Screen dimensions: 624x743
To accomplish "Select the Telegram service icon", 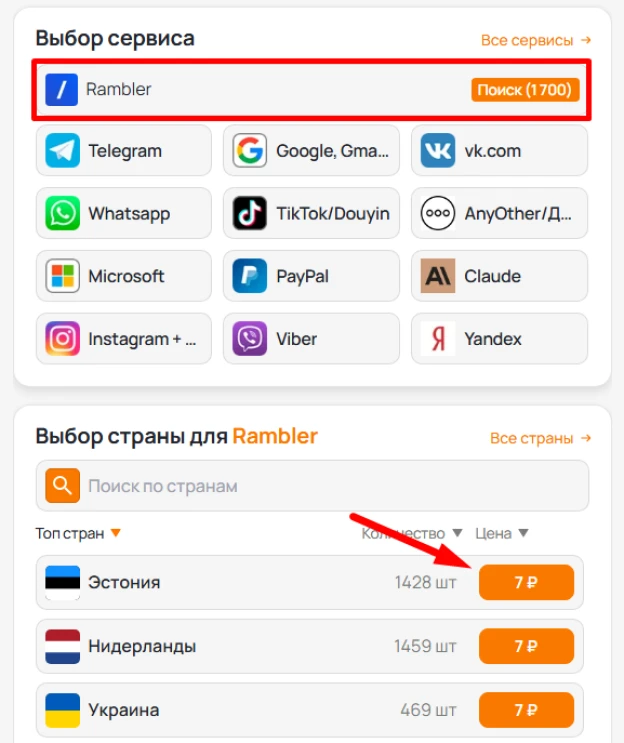I will tap(63, 151).
